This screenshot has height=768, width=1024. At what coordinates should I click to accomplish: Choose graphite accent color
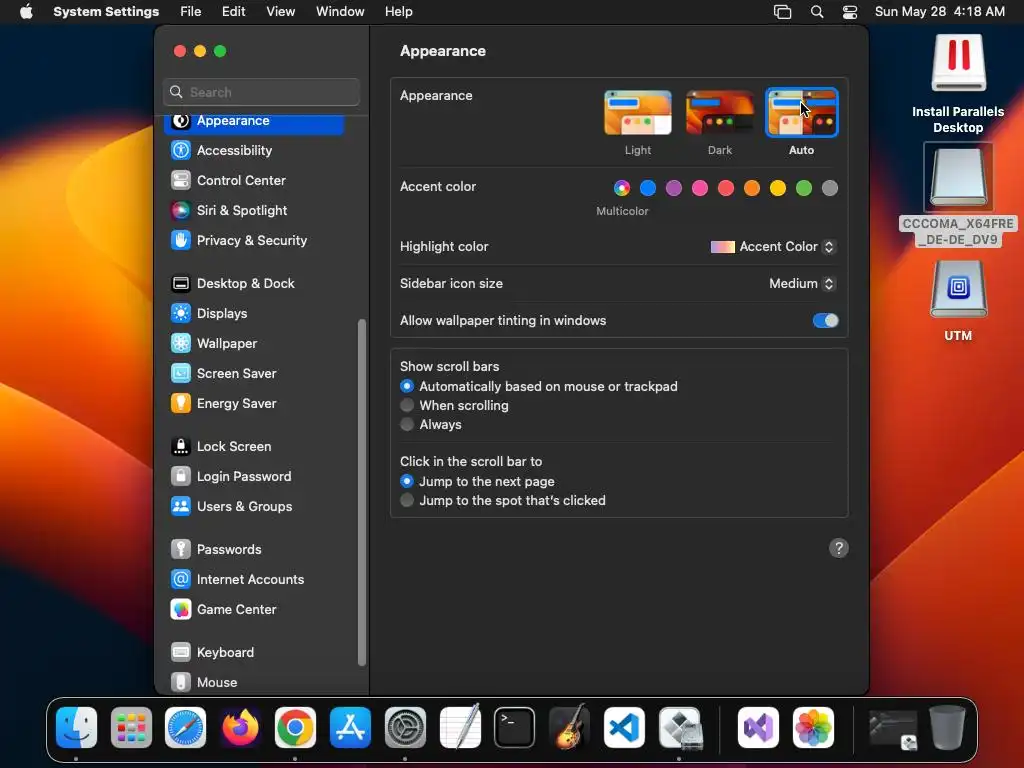coord(830,188)
